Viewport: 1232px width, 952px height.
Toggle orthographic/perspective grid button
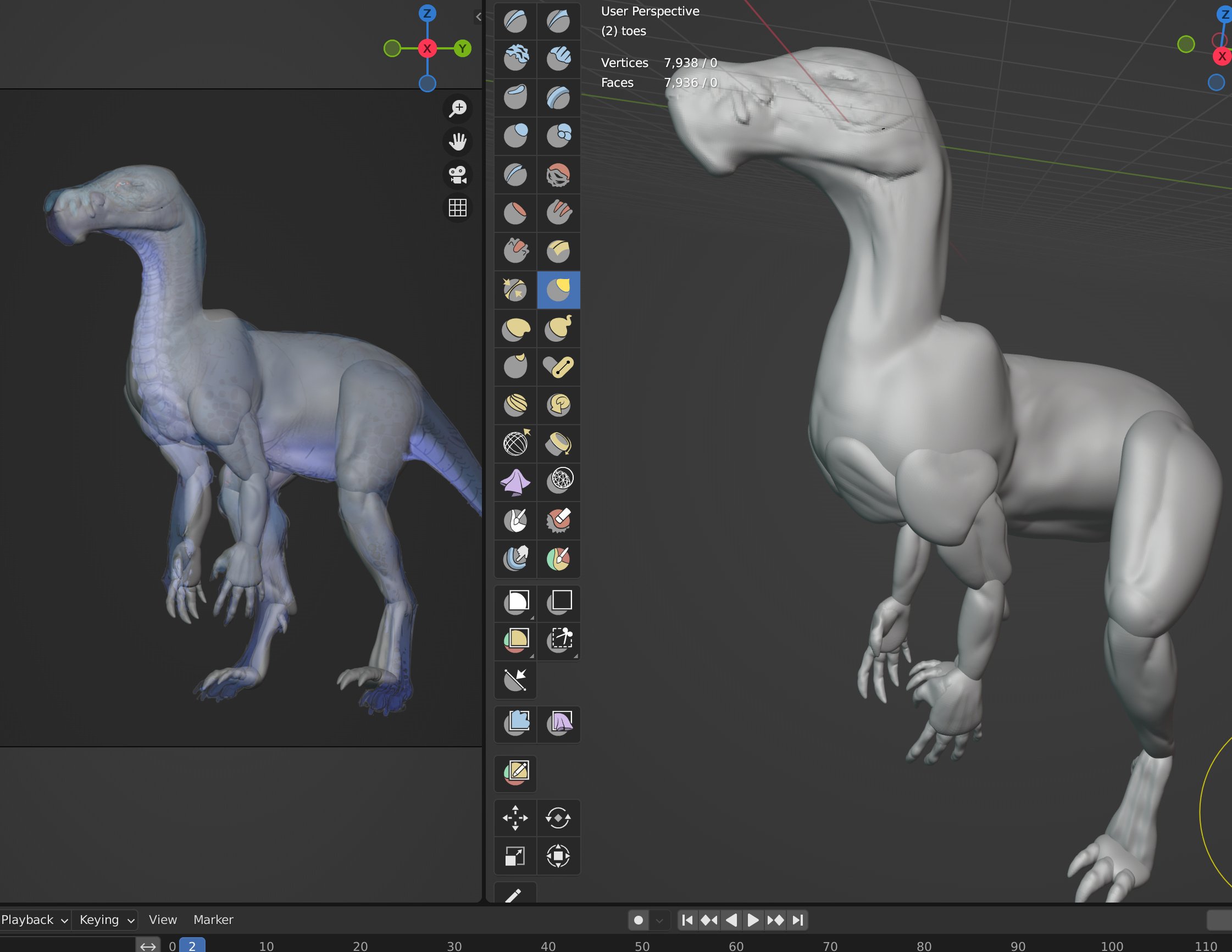coord(458,208)
